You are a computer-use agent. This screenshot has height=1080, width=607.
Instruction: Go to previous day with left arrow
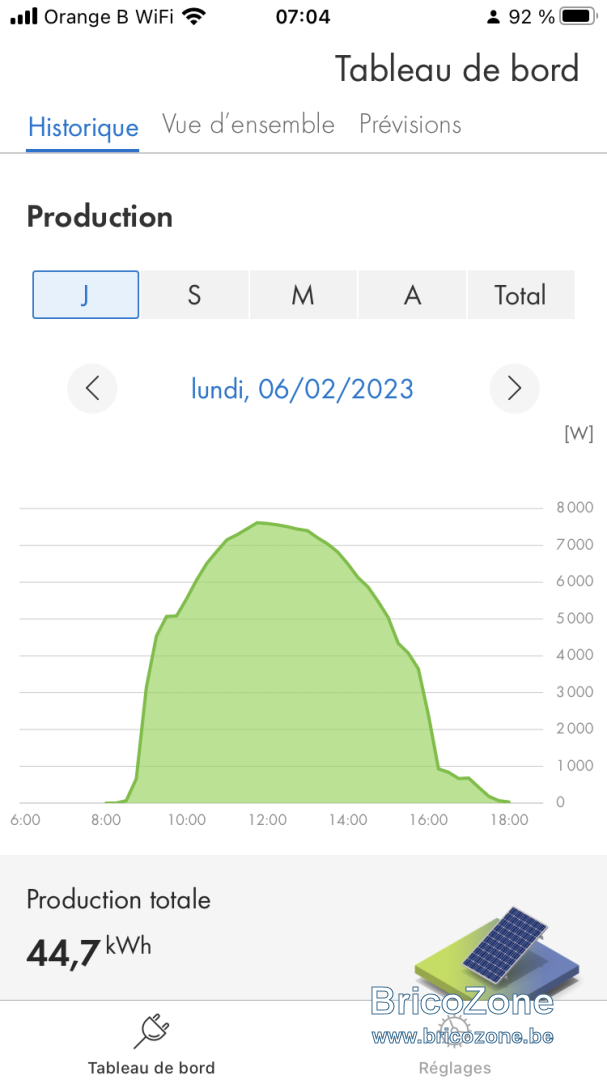92,388
